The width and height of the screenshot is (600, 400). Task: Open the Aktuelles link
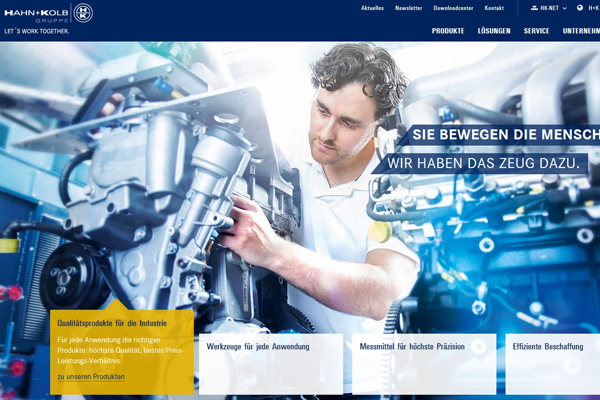click(372, 8)
